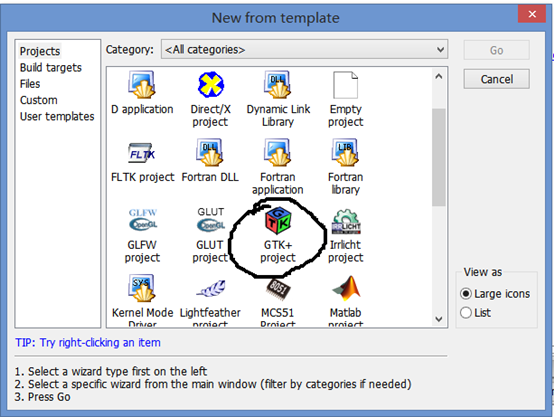Open the Projects wizard type
Viewport: 554px width, 417px height.
tap(40, 51)
